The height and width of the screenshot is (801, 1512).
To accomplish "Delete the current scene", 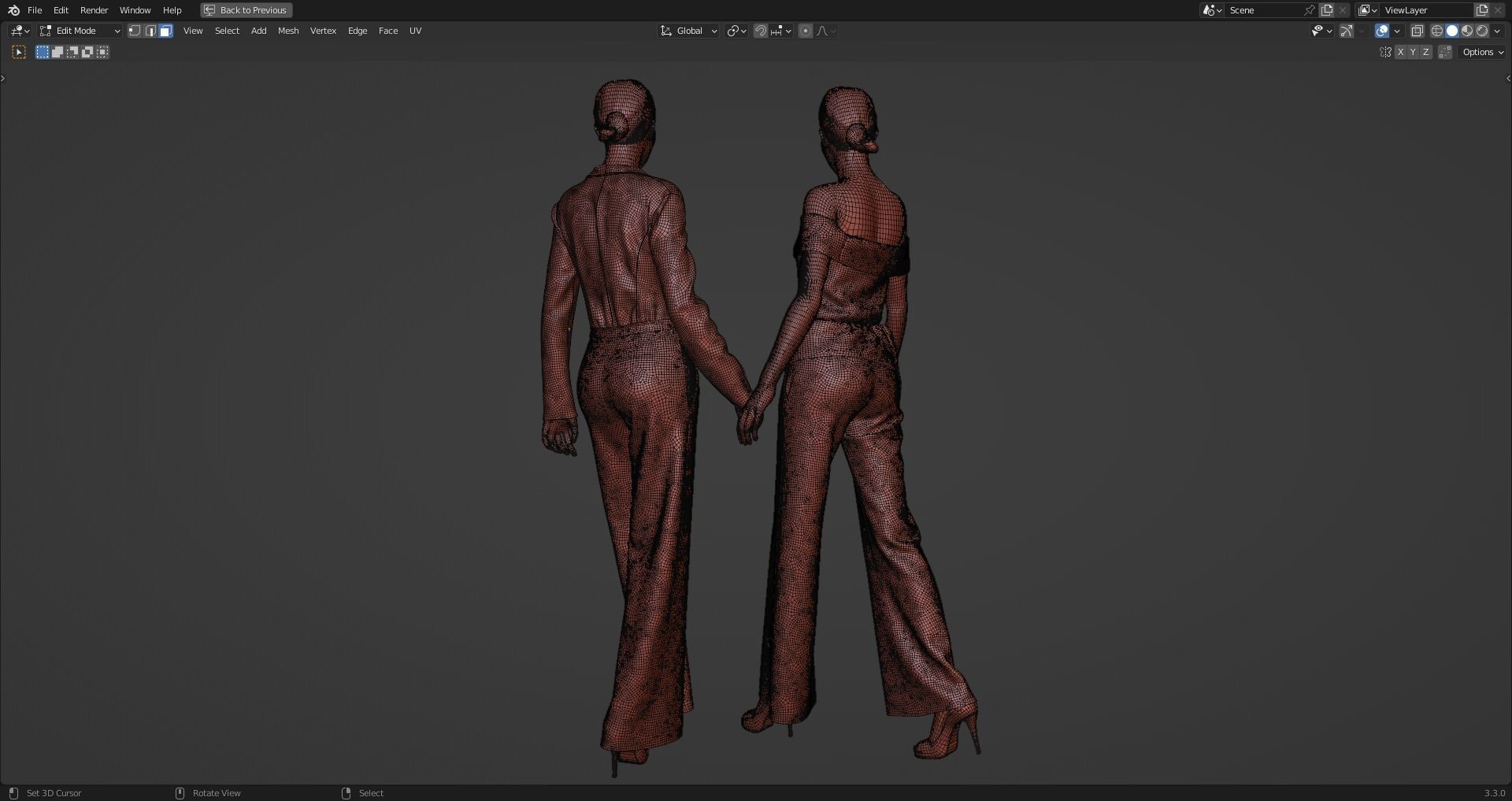I will (1343, 10).
